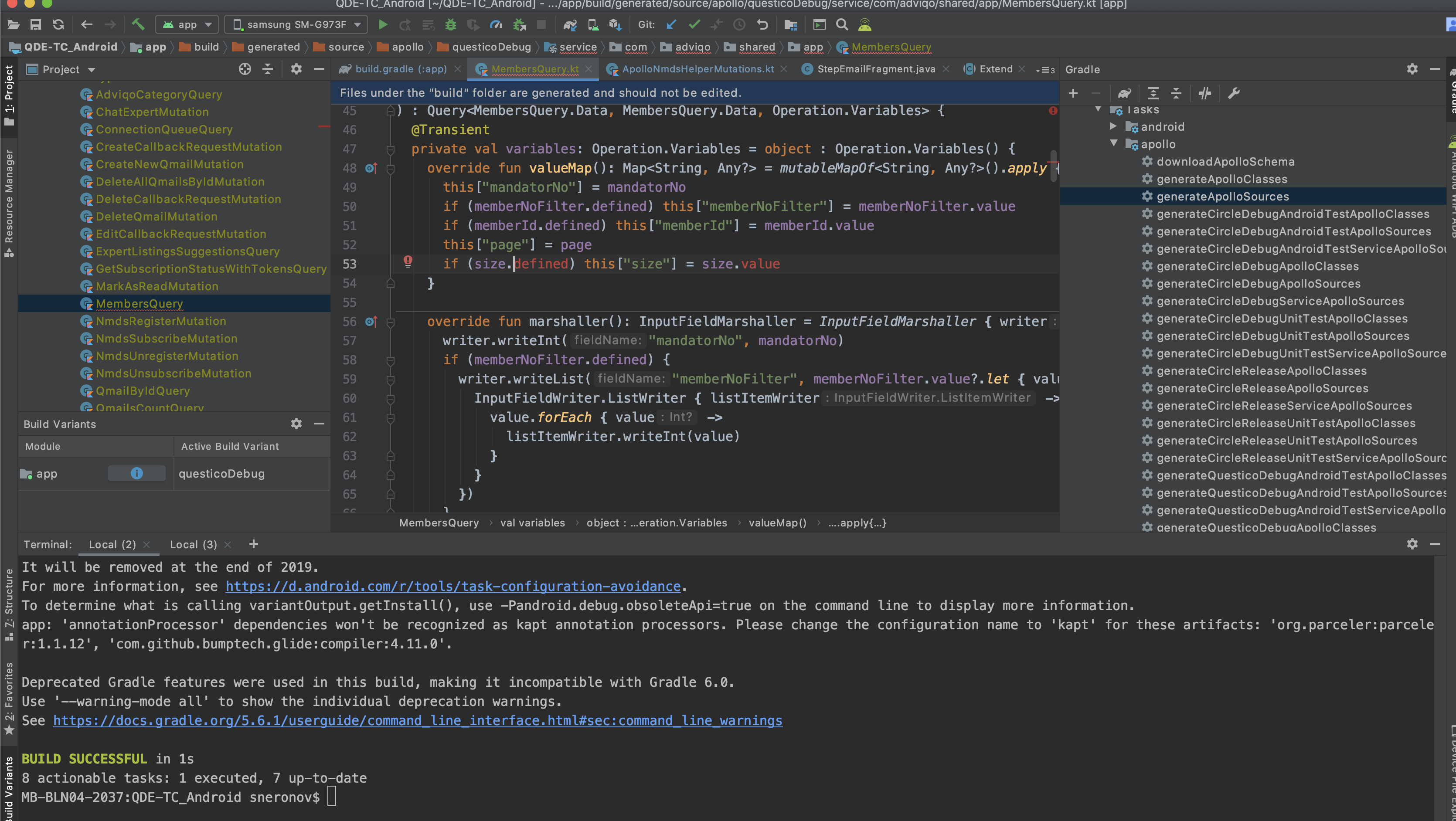Select the Local (3) terminal tab
1456x821 pixels.
click(x=193, y=544)
